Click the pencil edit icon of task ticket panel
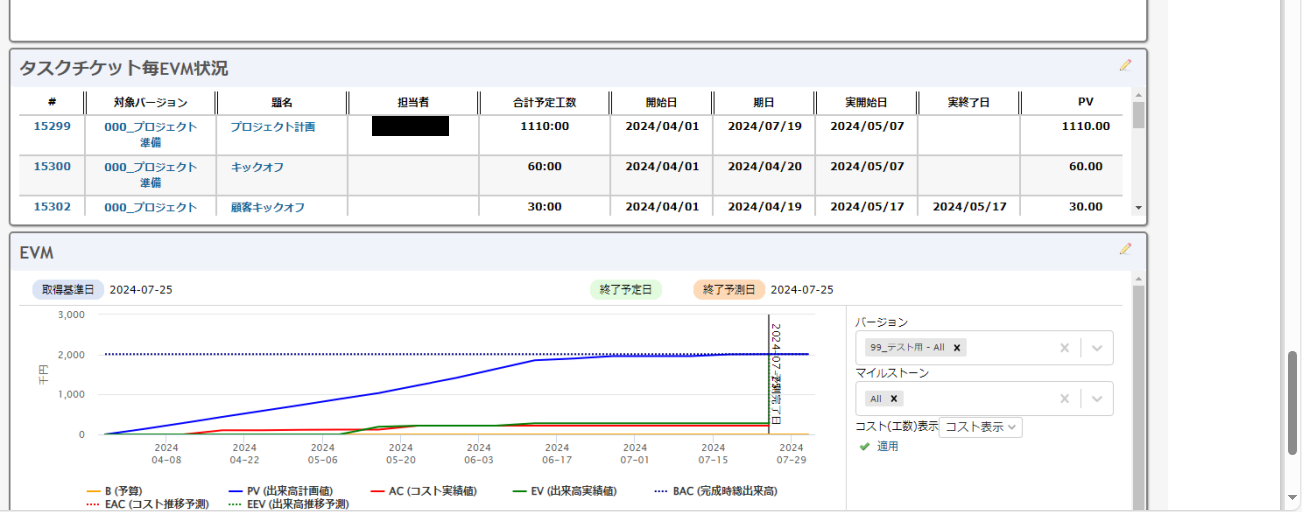The height and width of the screenshot is (512, 1302). 1125,65
